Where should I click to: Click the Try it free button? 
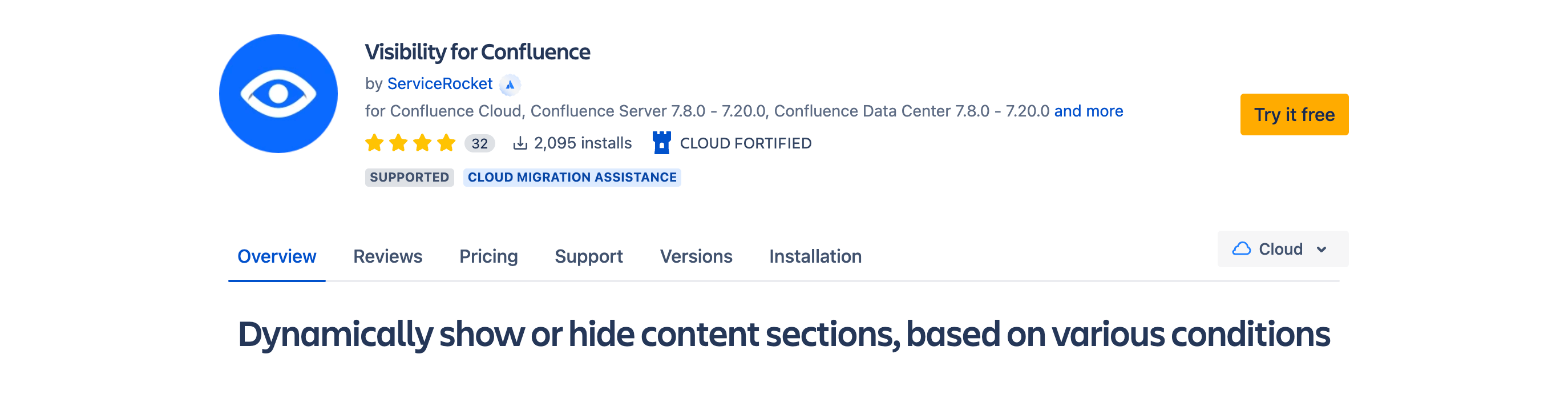pyautogui.click(x=1294, y=115)
